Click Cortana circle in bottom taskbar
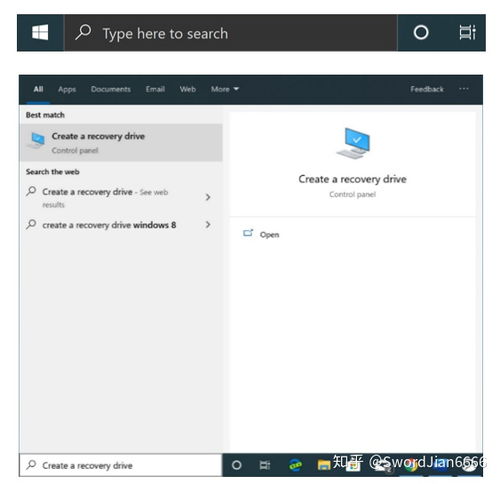Viewport: 500px width, 484px height. click(236, 465)
